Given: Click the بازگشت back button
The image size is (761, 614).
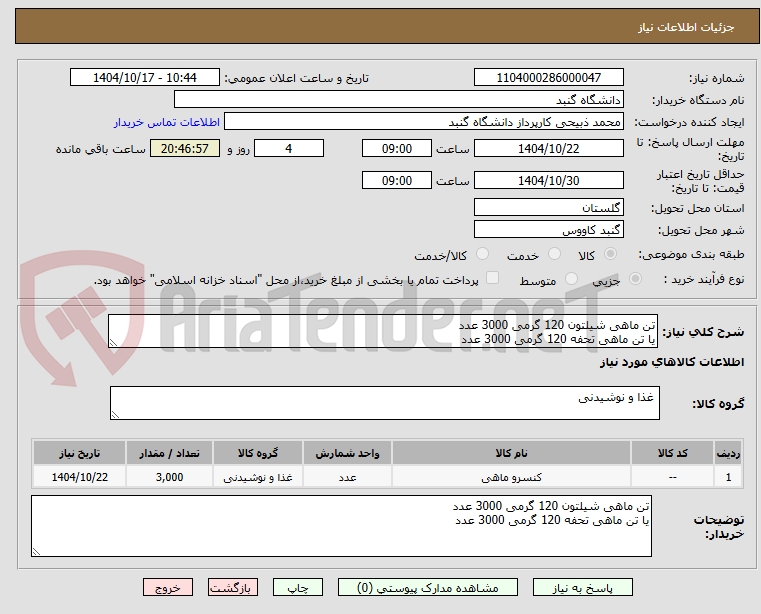Looking at the screenshot, I should click(232, 587).
